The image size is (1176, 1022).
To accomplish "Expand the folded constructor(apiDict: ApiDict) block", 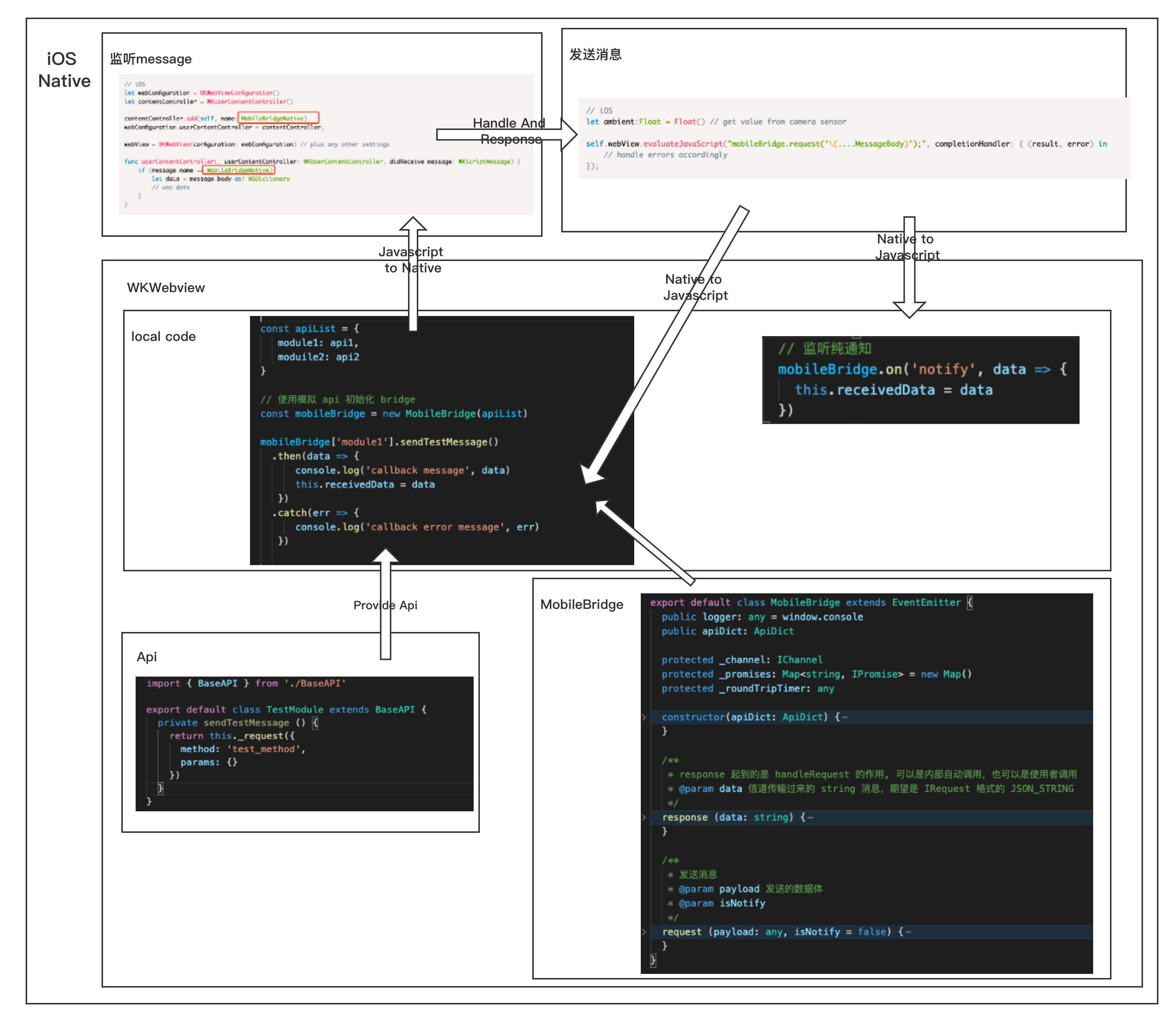I will pyautogui.click(x=644, y=717).
